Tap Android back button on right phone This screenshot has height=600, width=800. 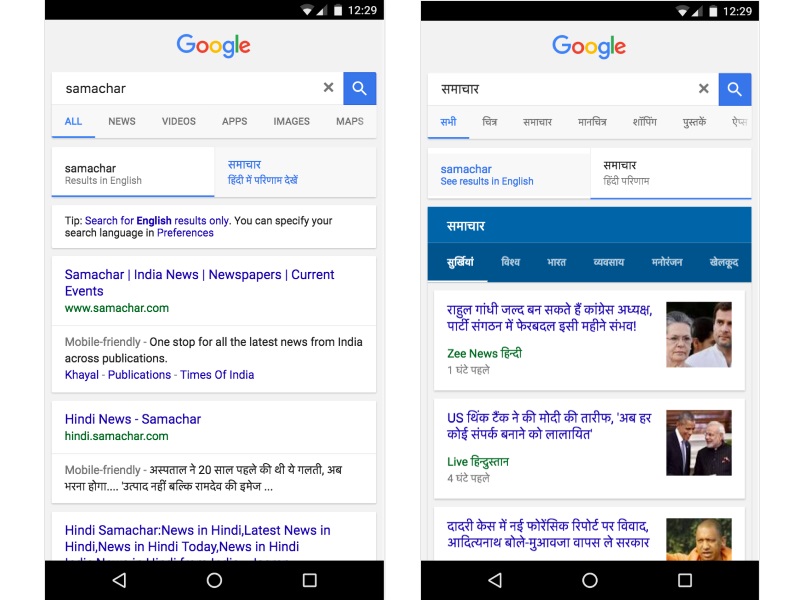(495, 580)
